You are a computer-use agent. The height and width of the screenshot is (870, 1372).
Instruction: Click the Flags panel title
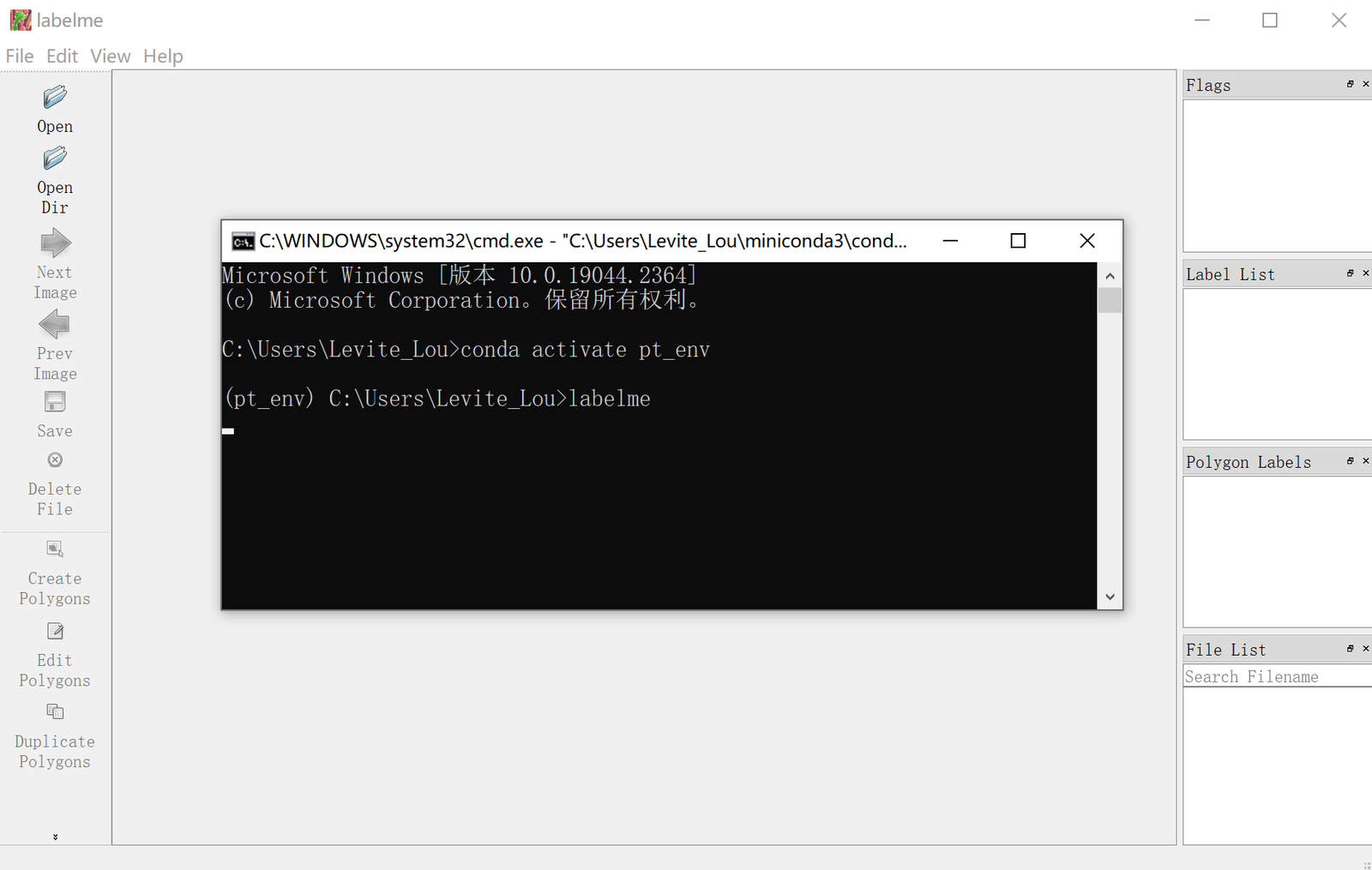point(1208,85)
